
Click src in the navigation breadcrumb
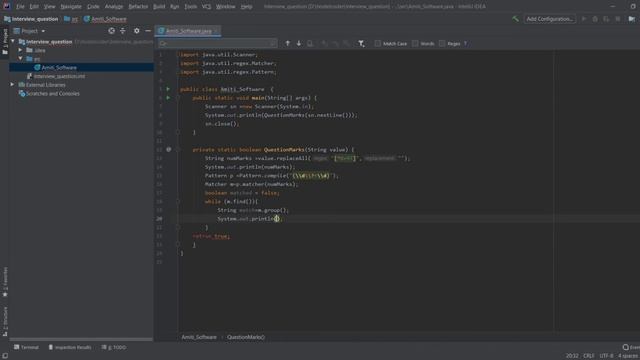click(75, 19)
